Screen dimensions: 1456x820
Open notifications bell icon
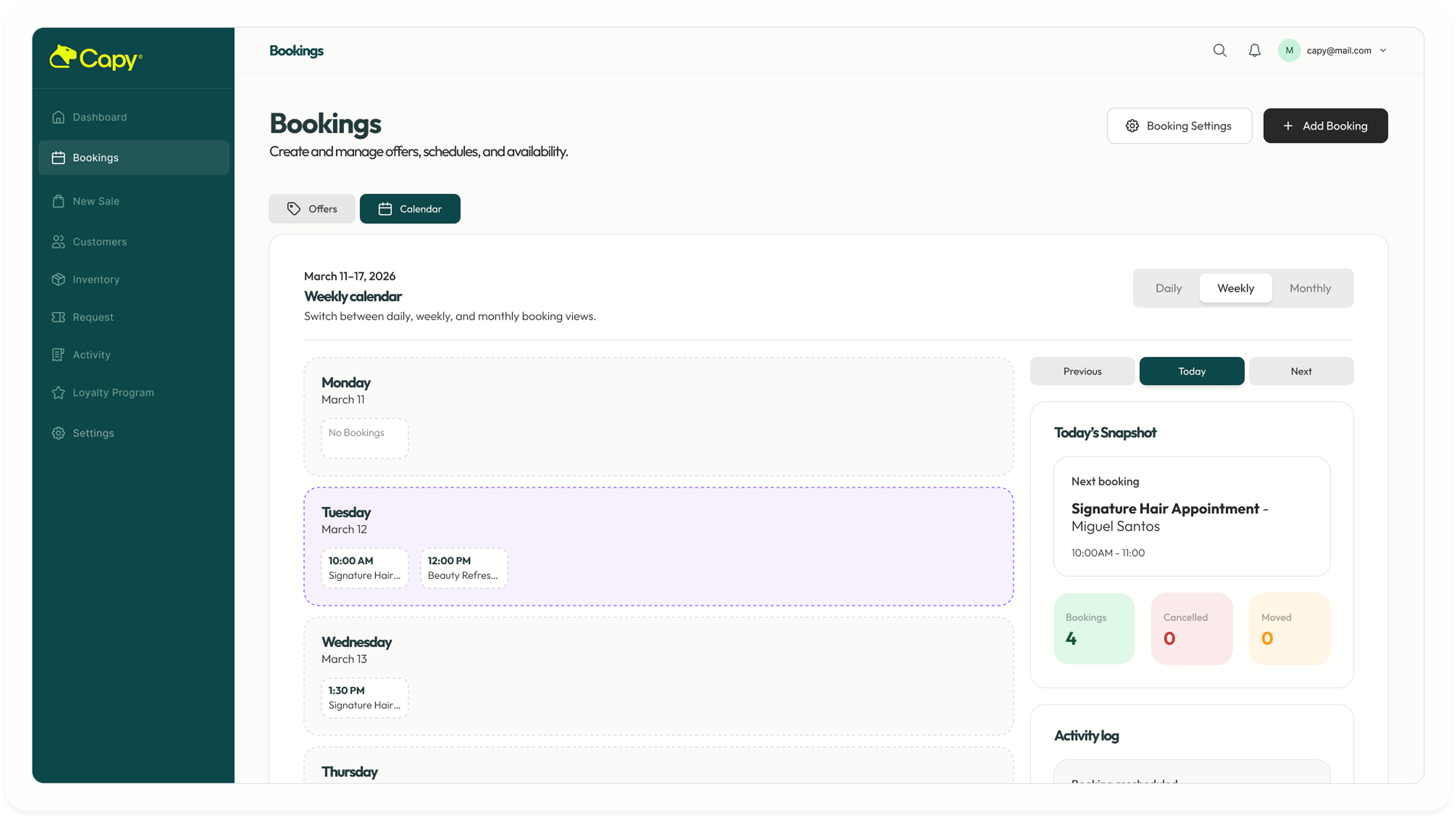1254,50
